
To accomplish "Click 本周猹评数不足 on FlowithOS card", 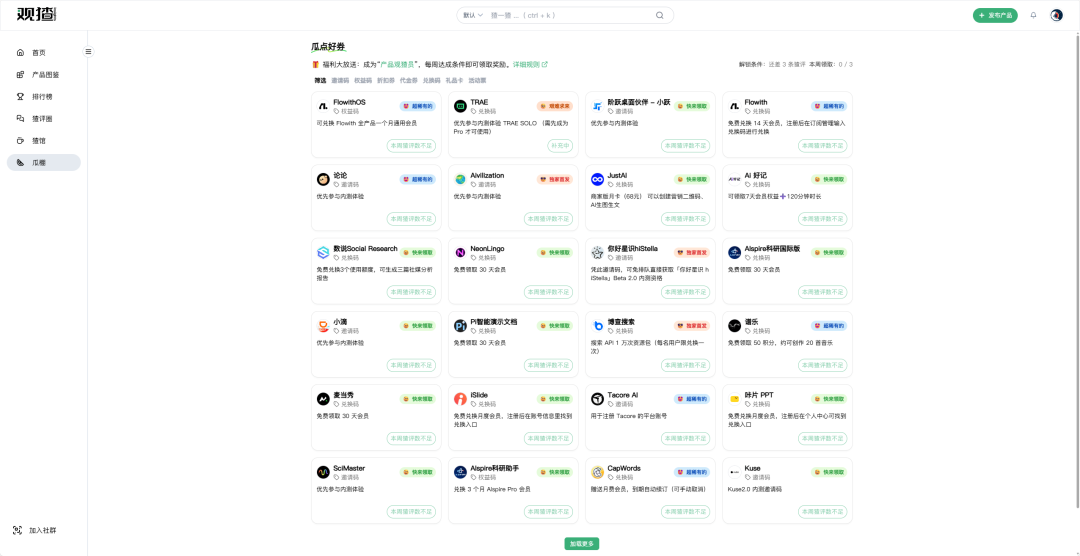I will click(x=411, y=146).
